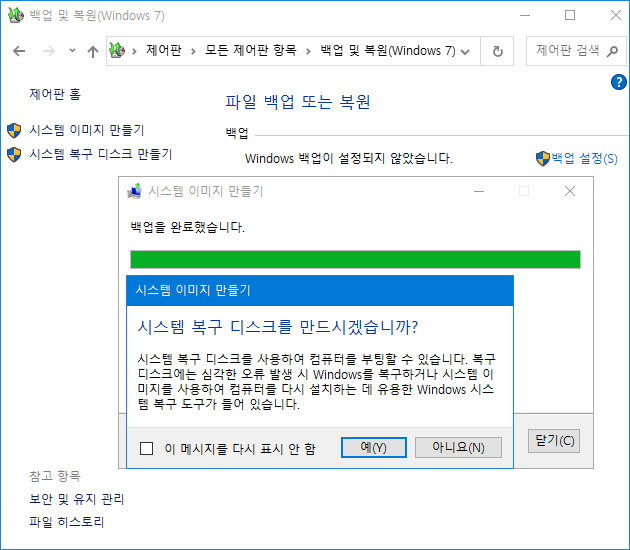Check 이 메시지를 다시 표시 안 함 box
This screenshot has width=630, height=550.
(x=146, y=448)
